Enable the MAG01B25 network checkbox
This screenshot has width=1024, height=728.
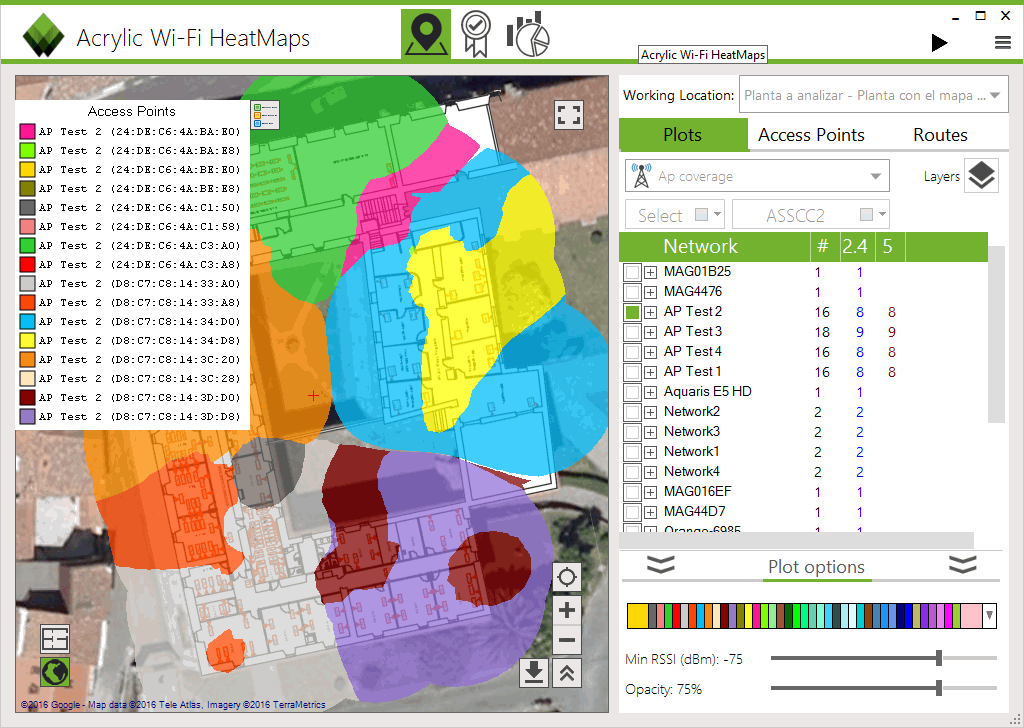click(632, 272)
